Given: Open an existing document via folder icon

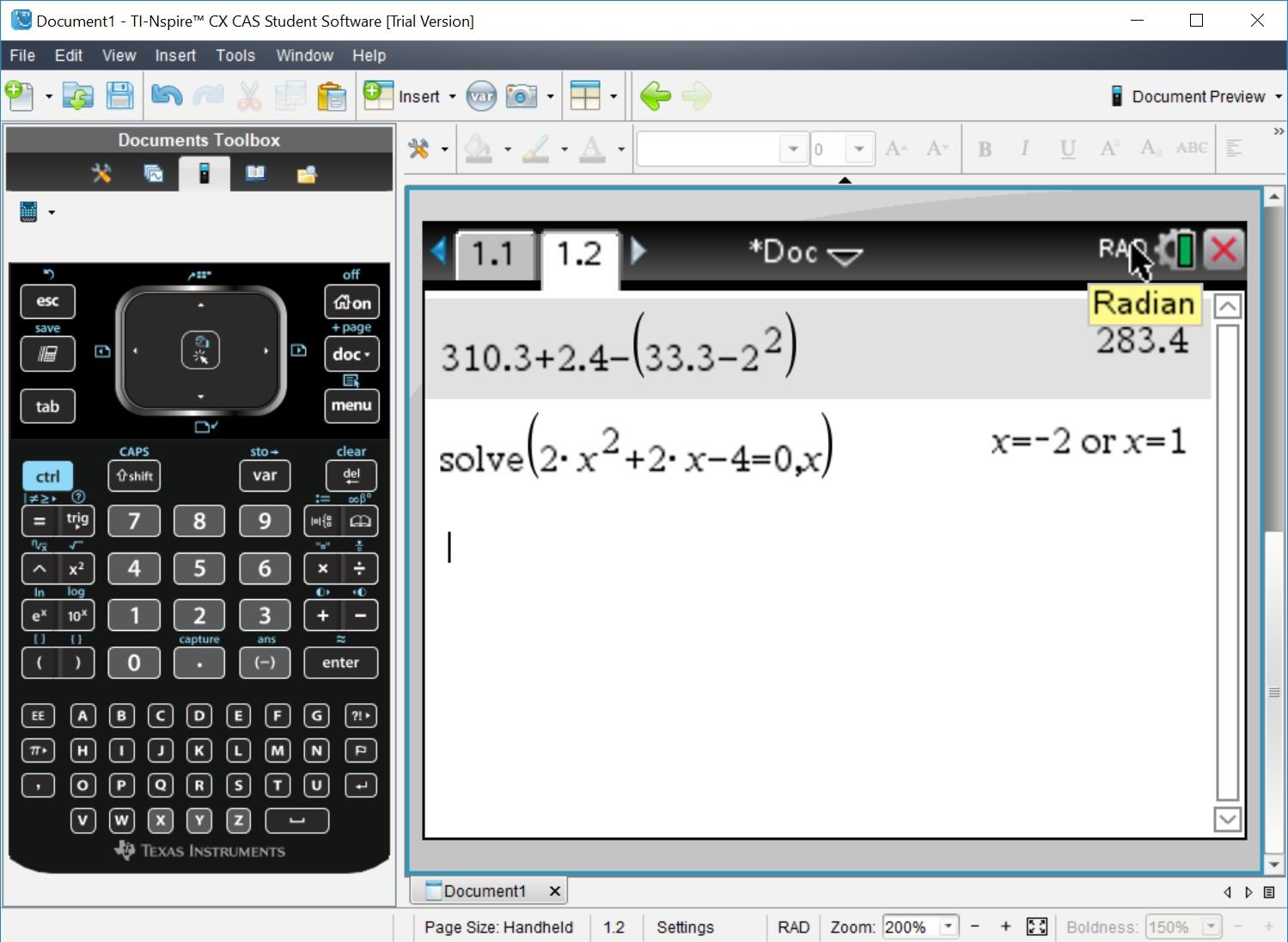Looking at the screenshot, I should pos(77,96).
